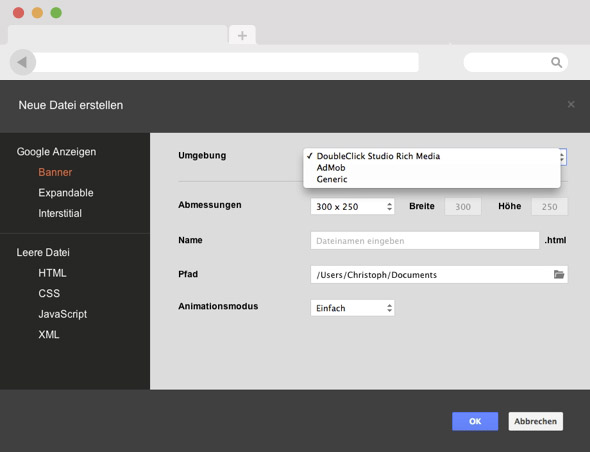Click the Umgebung dropdown stepper arrows

(x=563, y=157)
